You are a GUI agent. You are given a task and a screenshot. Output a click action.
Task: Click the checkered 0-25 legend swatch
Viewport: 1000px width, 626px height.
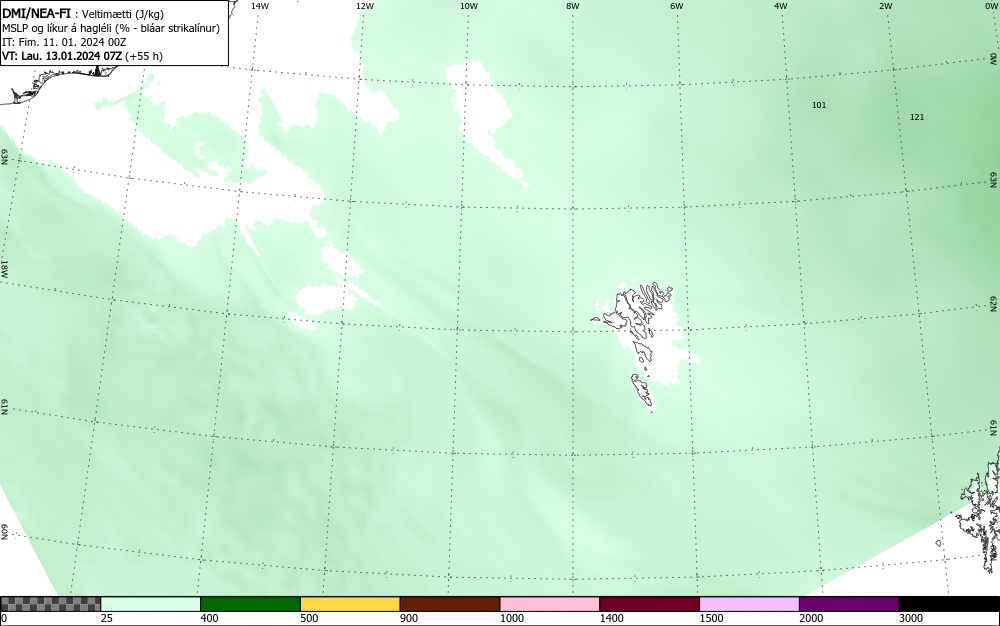pyautogui.click(x=50, y=604)
